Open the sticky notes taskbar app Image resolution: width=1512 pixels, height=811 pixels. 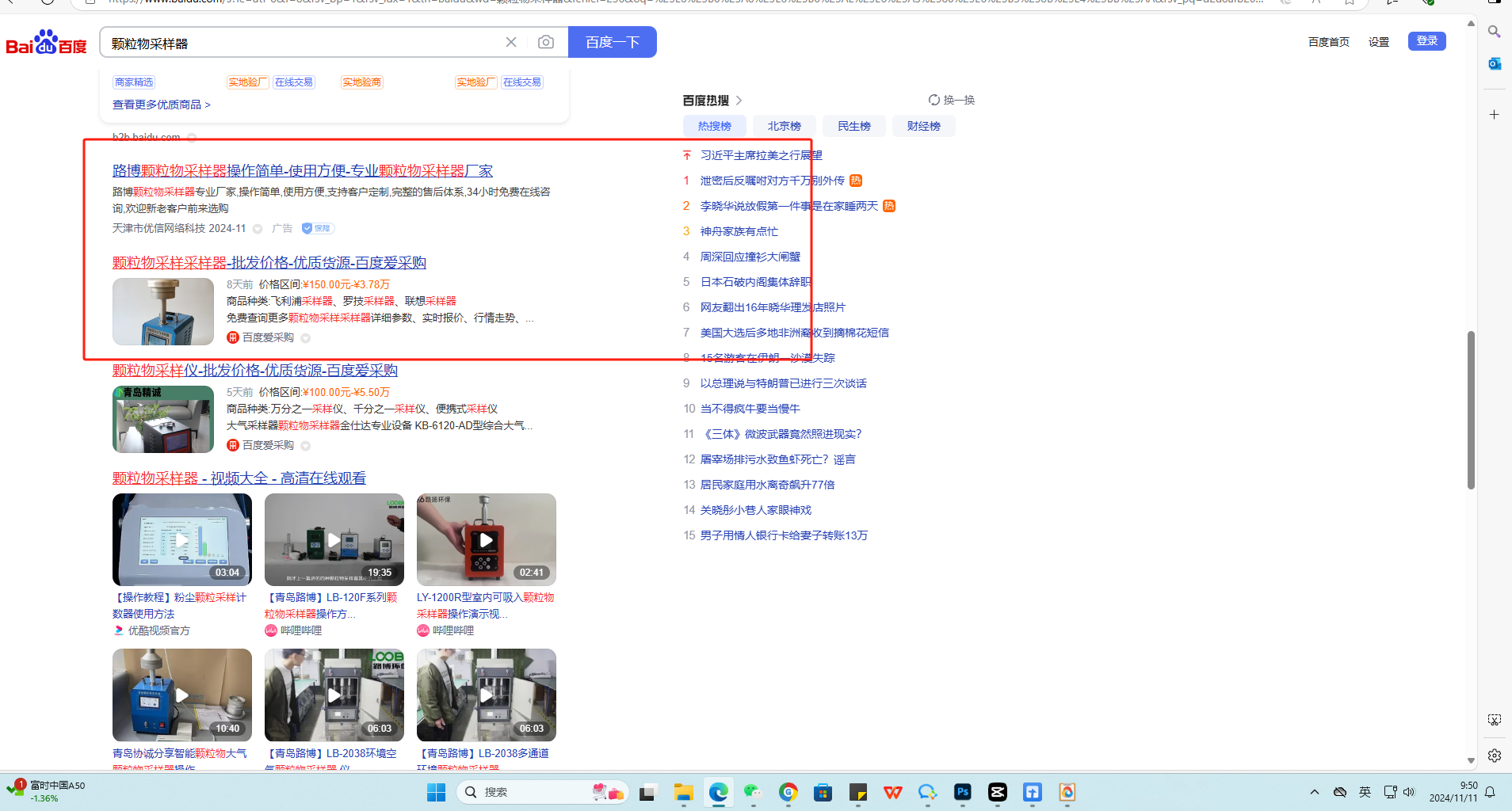point(858,792)
